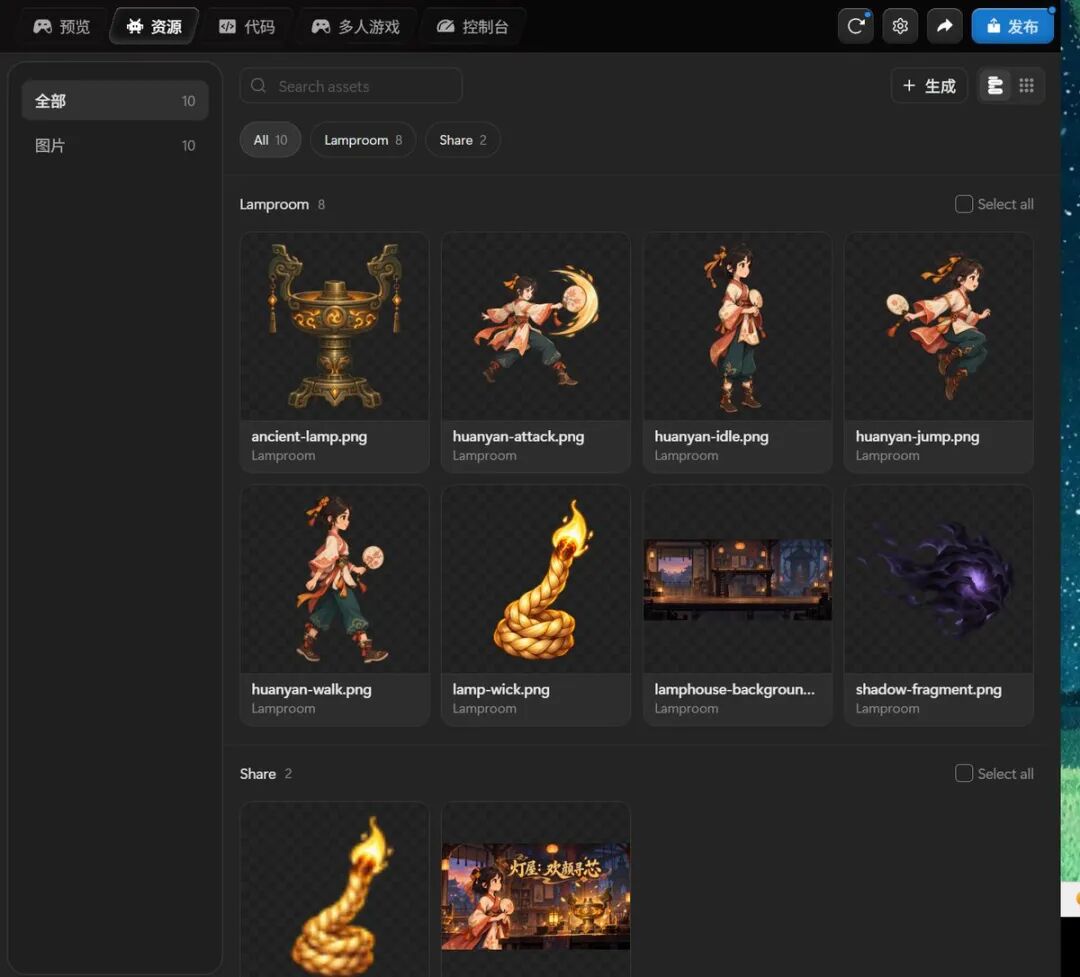The height and width of the screenshot is (977, 1080).
Task: Click the share arrow icon
Action: point(944,26)
